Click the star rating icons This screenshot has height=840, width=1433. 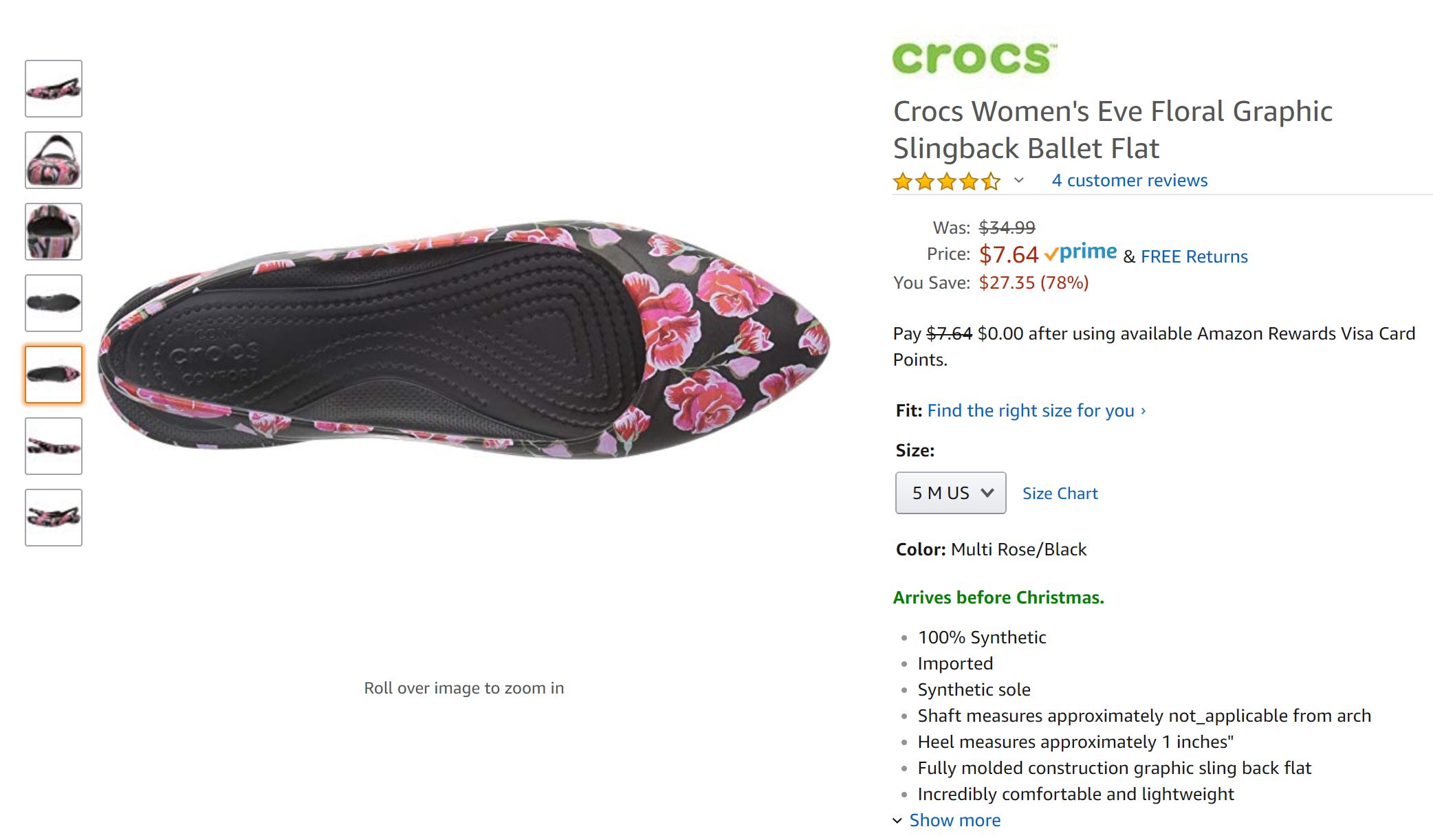click(x=946, y=181)
